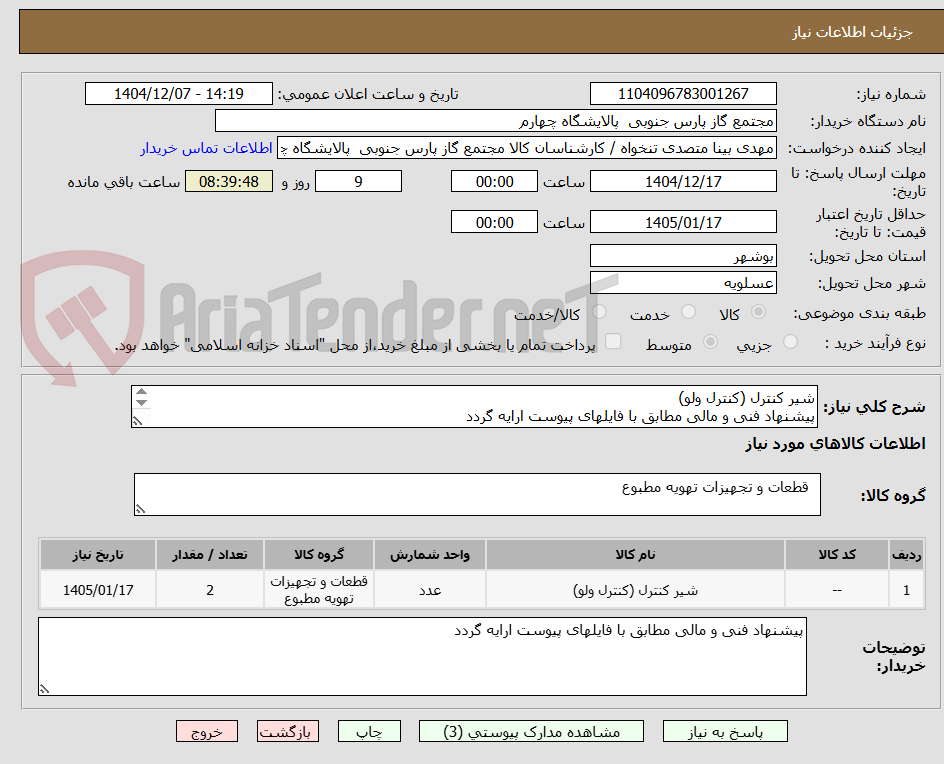Click resize handle of توضیحات خریدار textarea
This screenshot has height=764, width=944.
pyautogui.click(x=45, y=689)
